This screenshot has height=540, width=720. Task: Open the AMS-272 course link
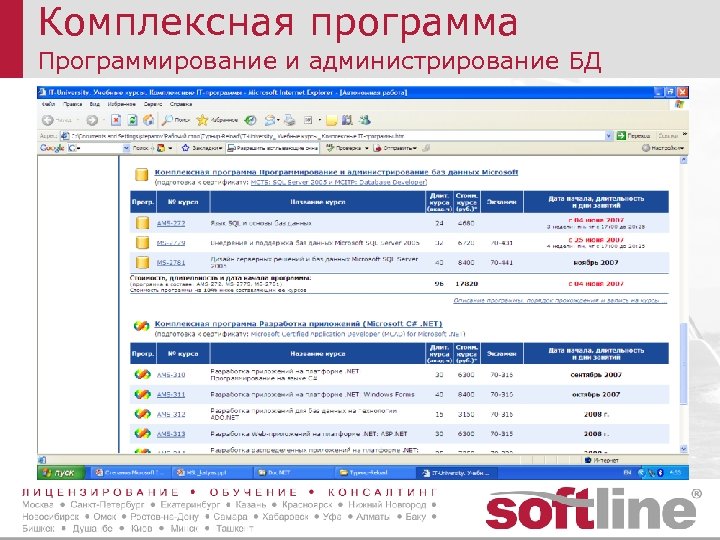point(171,223)
